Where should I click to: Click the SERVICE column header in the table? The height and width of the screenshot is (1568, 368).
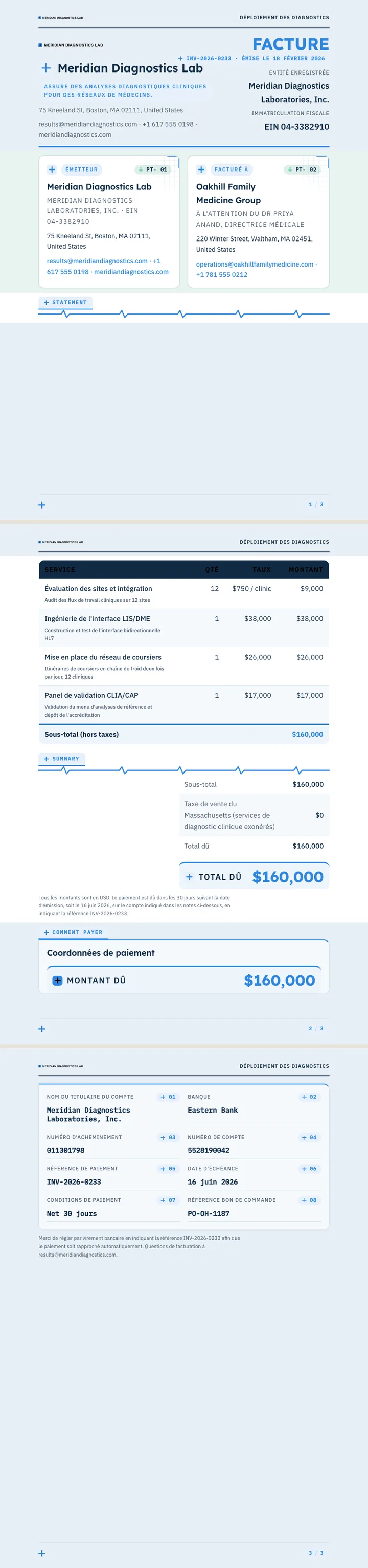coord(60,570)
